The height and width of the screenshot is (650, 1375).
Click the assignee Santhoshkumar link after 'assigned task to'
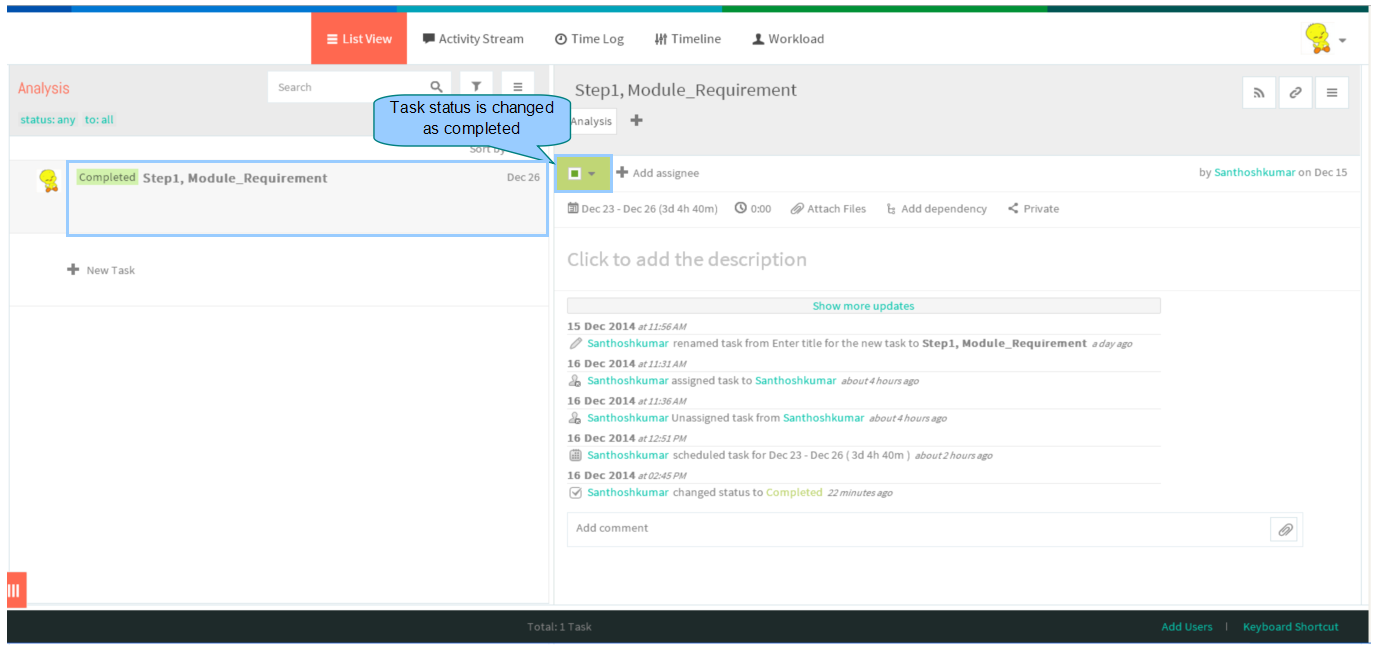click(x=796, y=380)
